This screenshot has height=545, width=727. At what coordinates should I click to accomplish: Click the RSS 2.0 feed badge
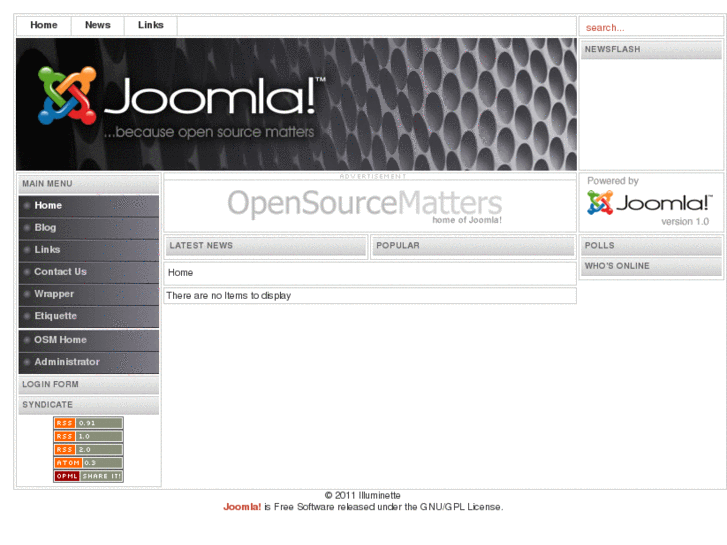(x=88, y=449)
